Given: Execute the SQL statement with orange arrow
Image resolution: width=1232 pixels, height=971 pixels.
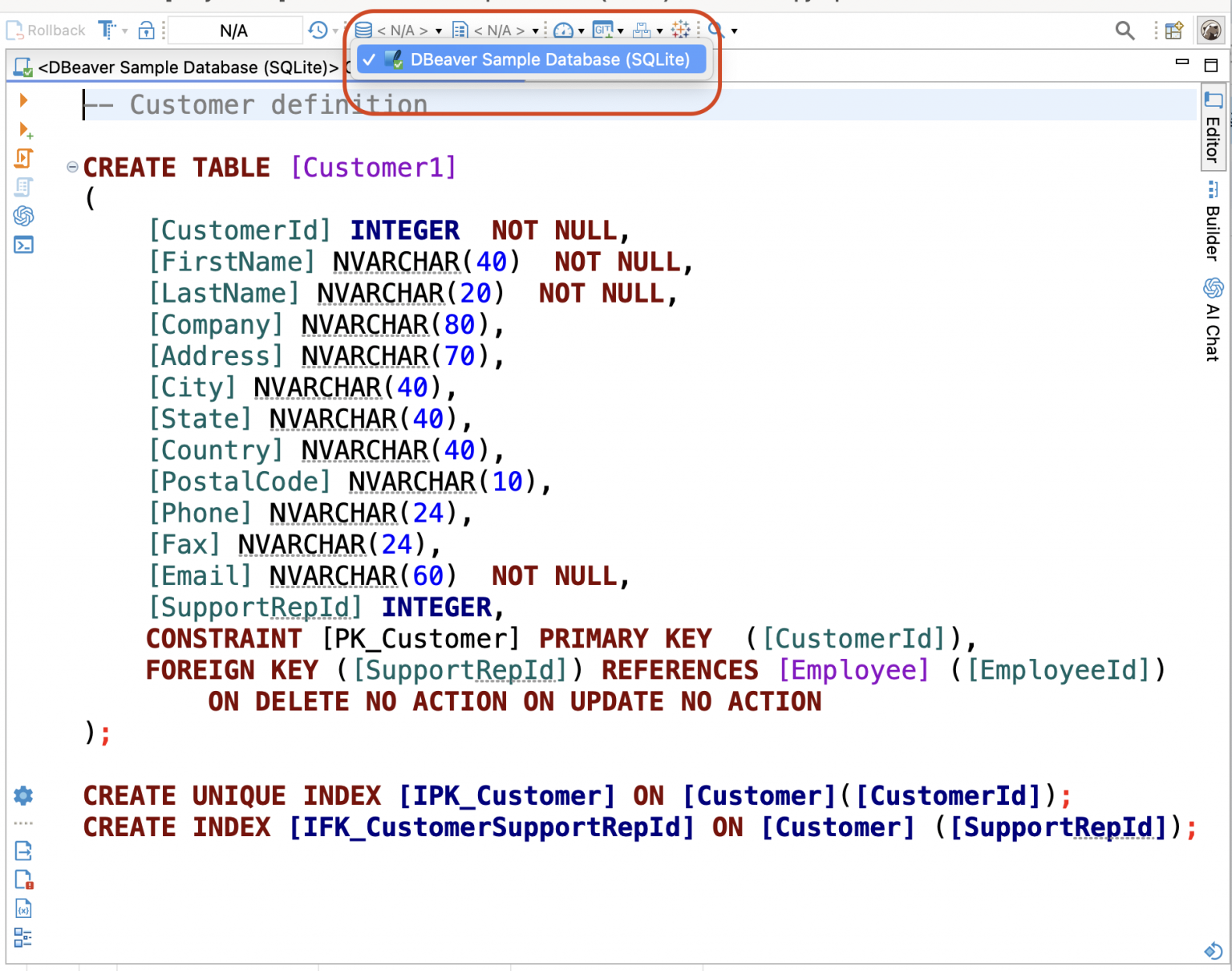Looking at the screenshot, I should pyautogui.click(x=23, y=100).
